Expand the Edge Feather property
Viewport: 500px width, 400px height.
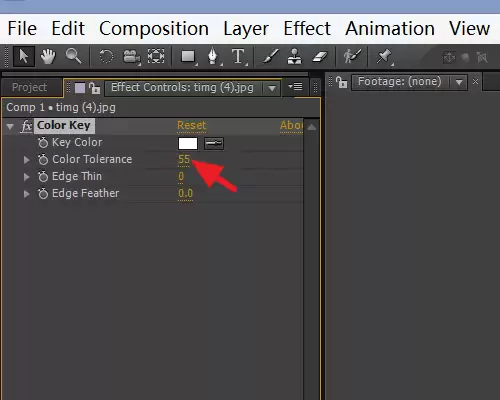point(27,194)
